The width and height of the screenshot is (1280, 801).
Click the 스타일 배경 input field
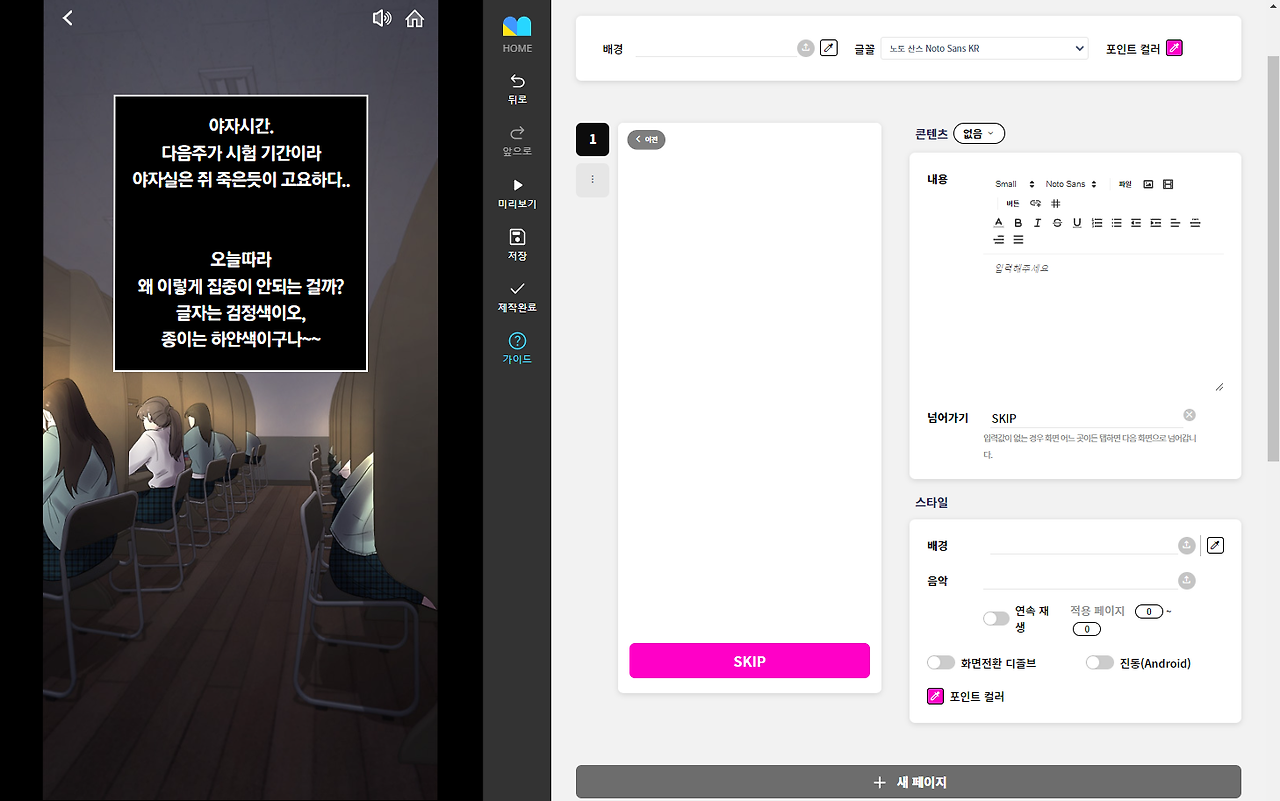coord(1083,545)
